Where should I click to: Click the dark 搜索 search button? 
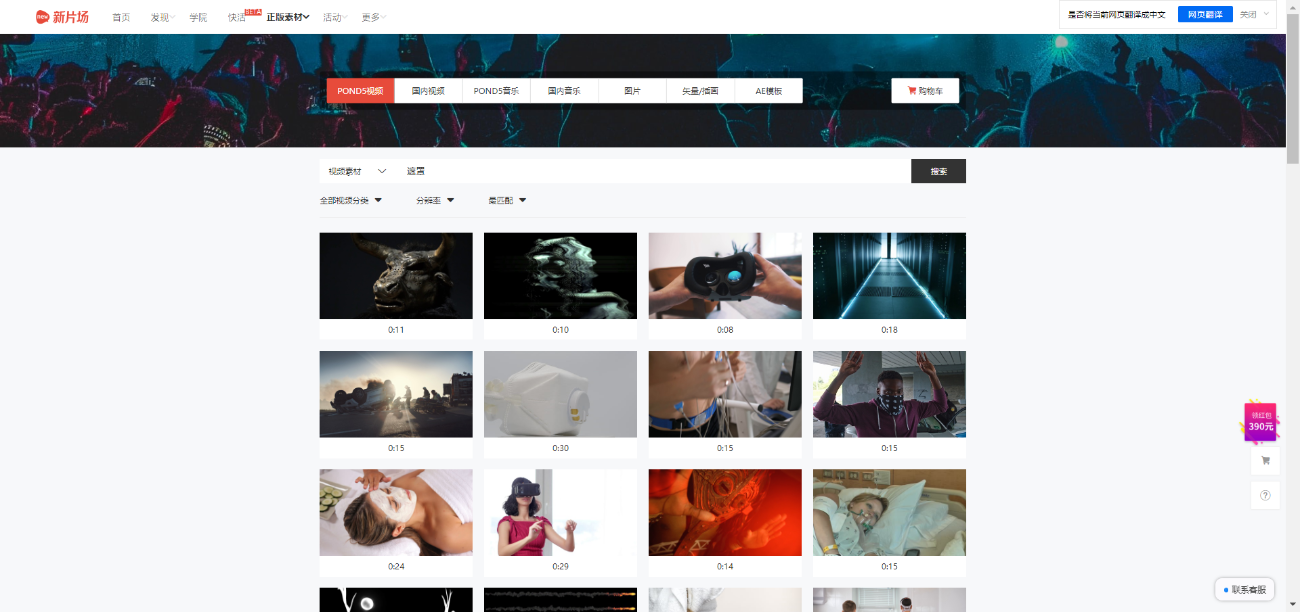(938, 171)
